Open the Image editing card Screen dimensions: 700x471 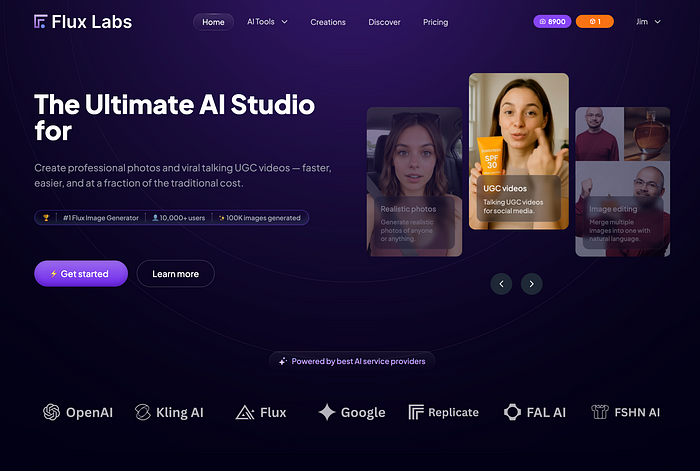[623, 182]
